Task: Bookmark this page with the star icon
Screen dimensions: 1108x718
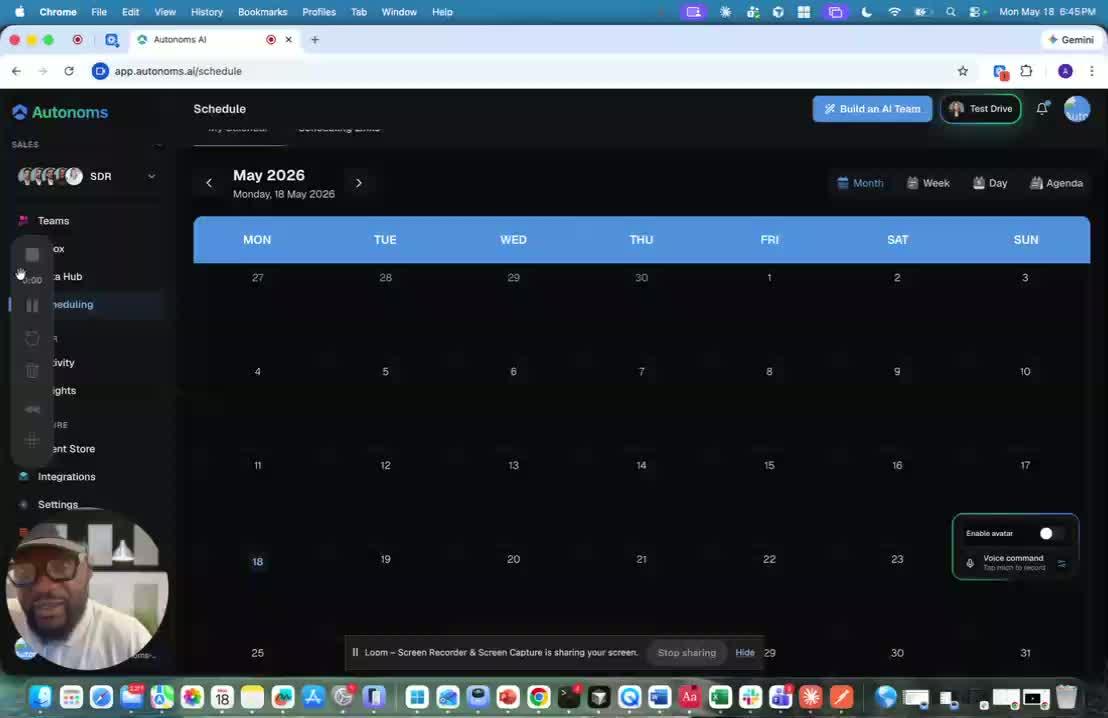Action: [962, 71]
